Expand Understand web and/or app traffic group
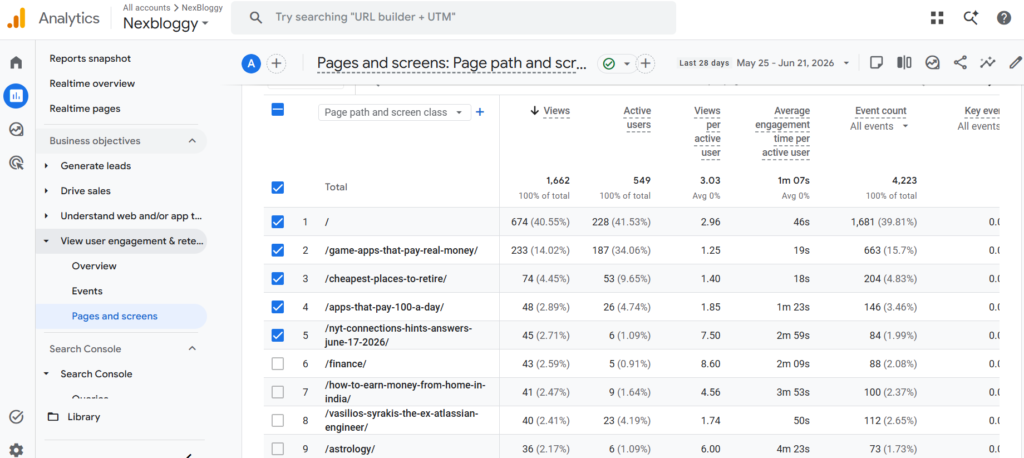 point(46,216)
